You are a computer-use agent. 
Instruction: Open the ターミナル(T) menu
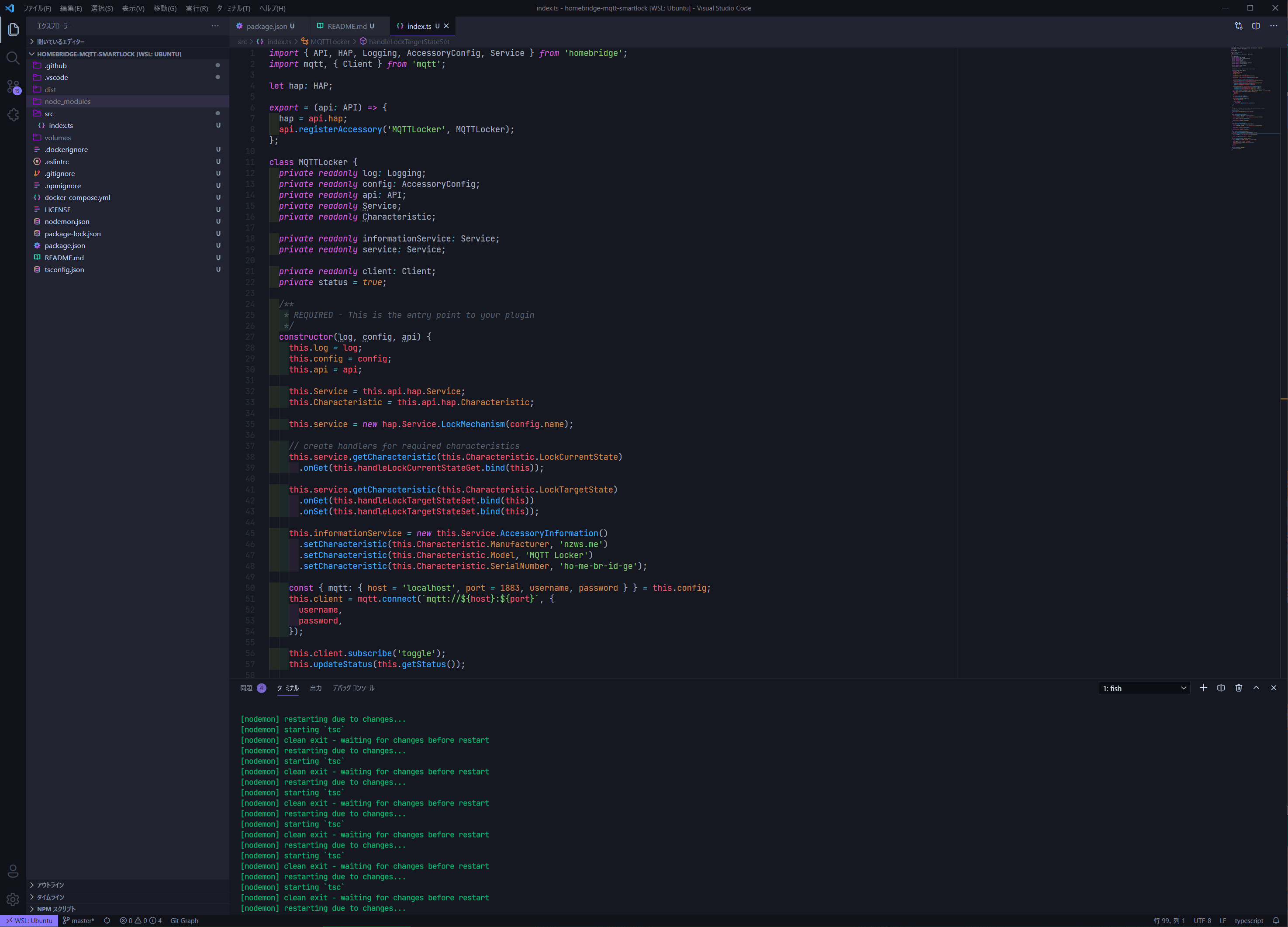(233, 9)
